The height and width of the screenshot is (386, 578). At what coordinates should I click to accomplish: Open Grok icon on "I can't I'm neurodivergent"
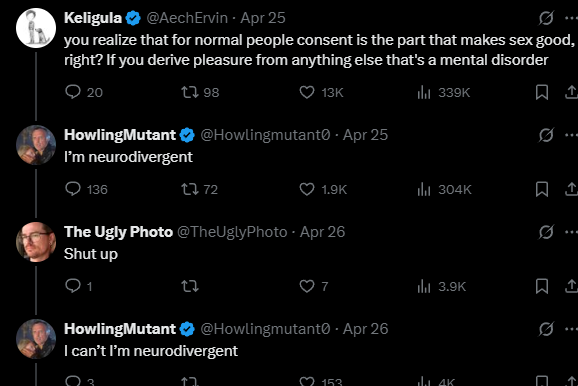tap(546, 329)
